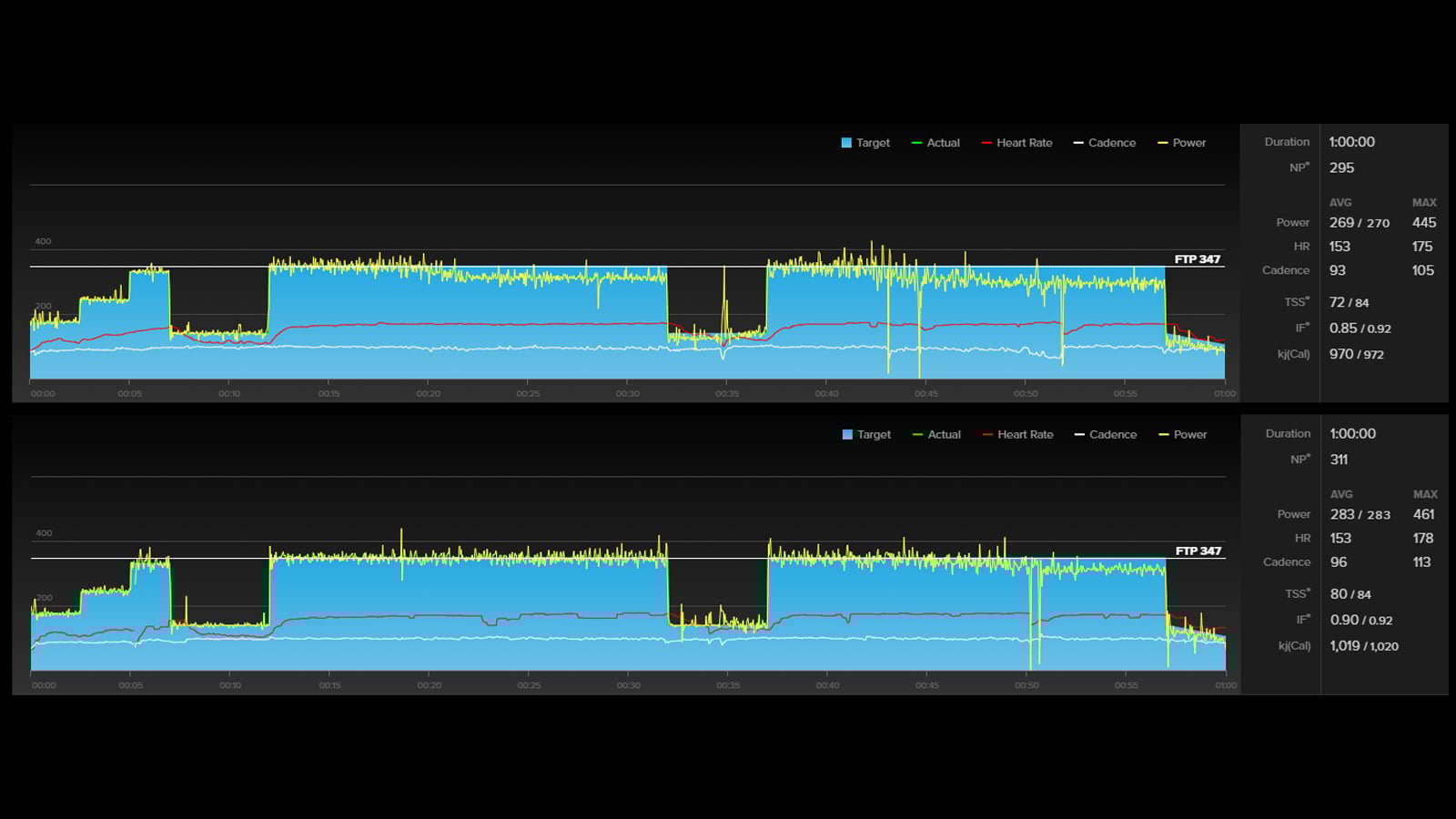Click the FTP 347 label on bottom chart

point(1198,551)
